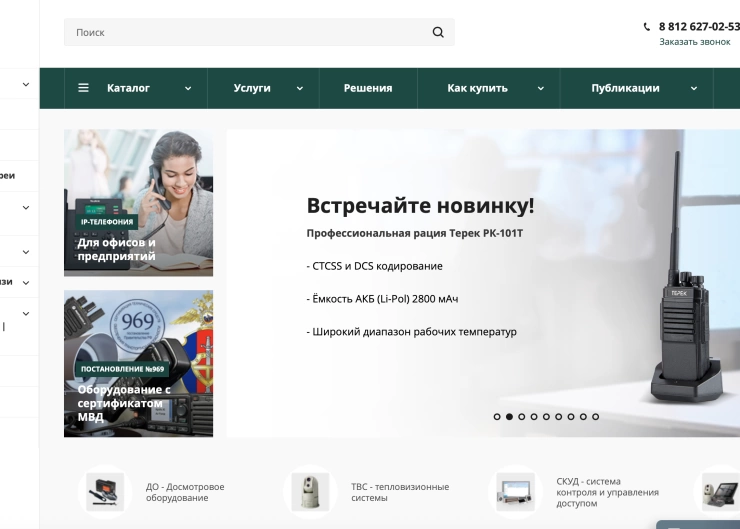This screenshot has width=740, height=529.
Task: Expand the Каталог dropdown chevron
Action: [188, 88]
